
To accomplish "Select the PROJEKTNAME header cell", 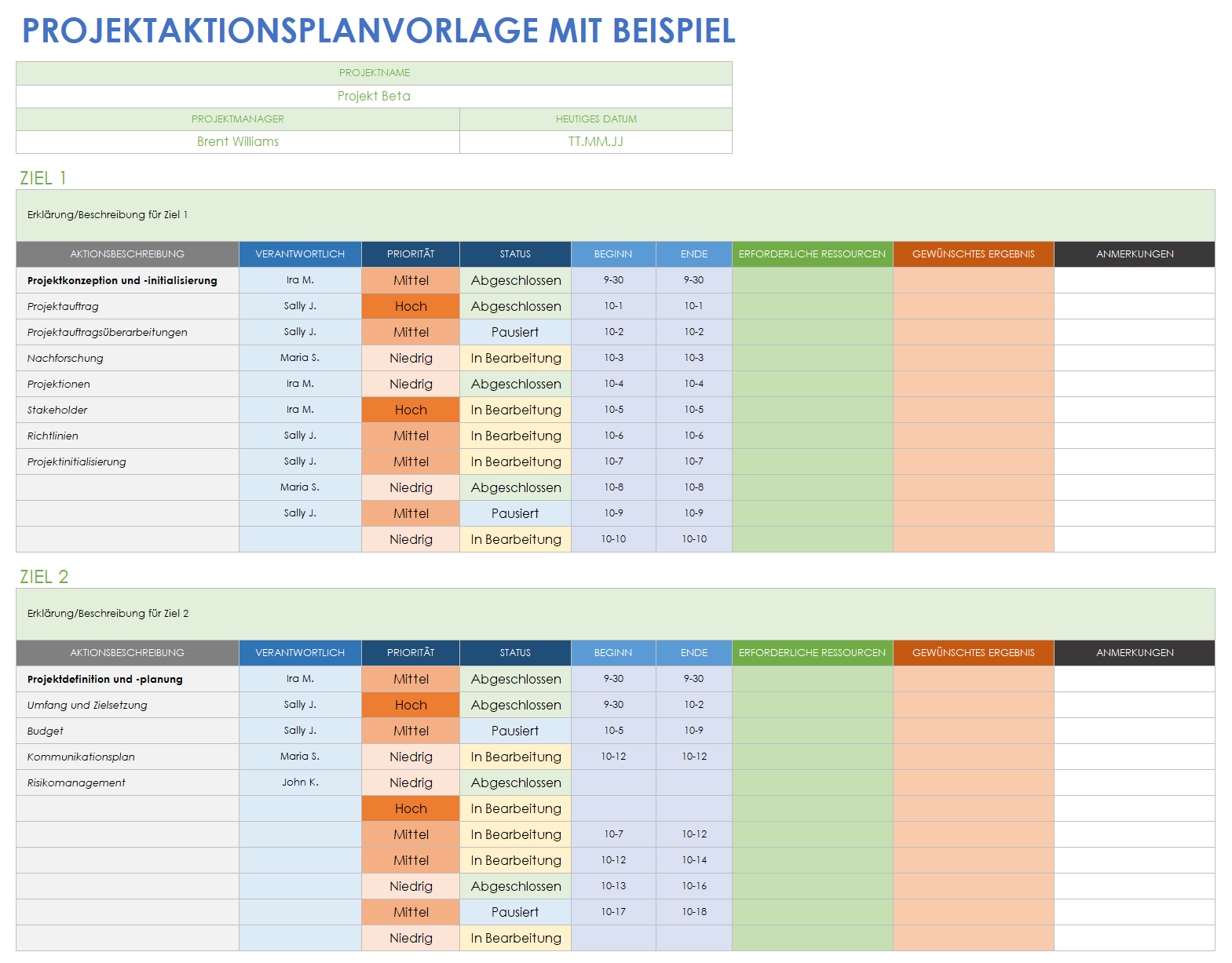I will click(x=374, y=73).
